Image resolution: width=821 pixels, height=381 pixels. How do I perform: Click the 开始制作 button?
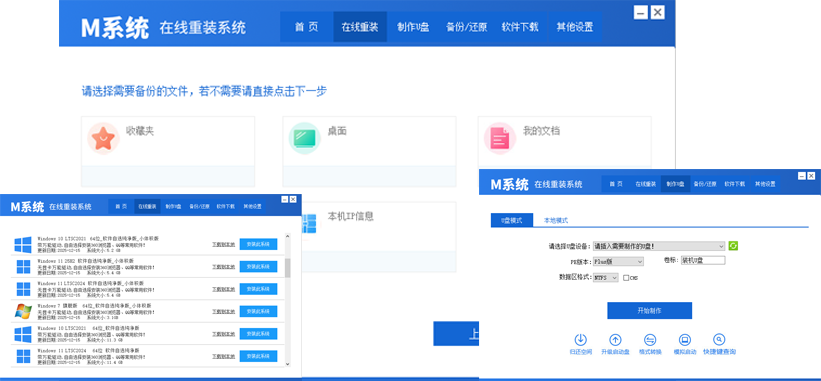(x=649, y=310)
